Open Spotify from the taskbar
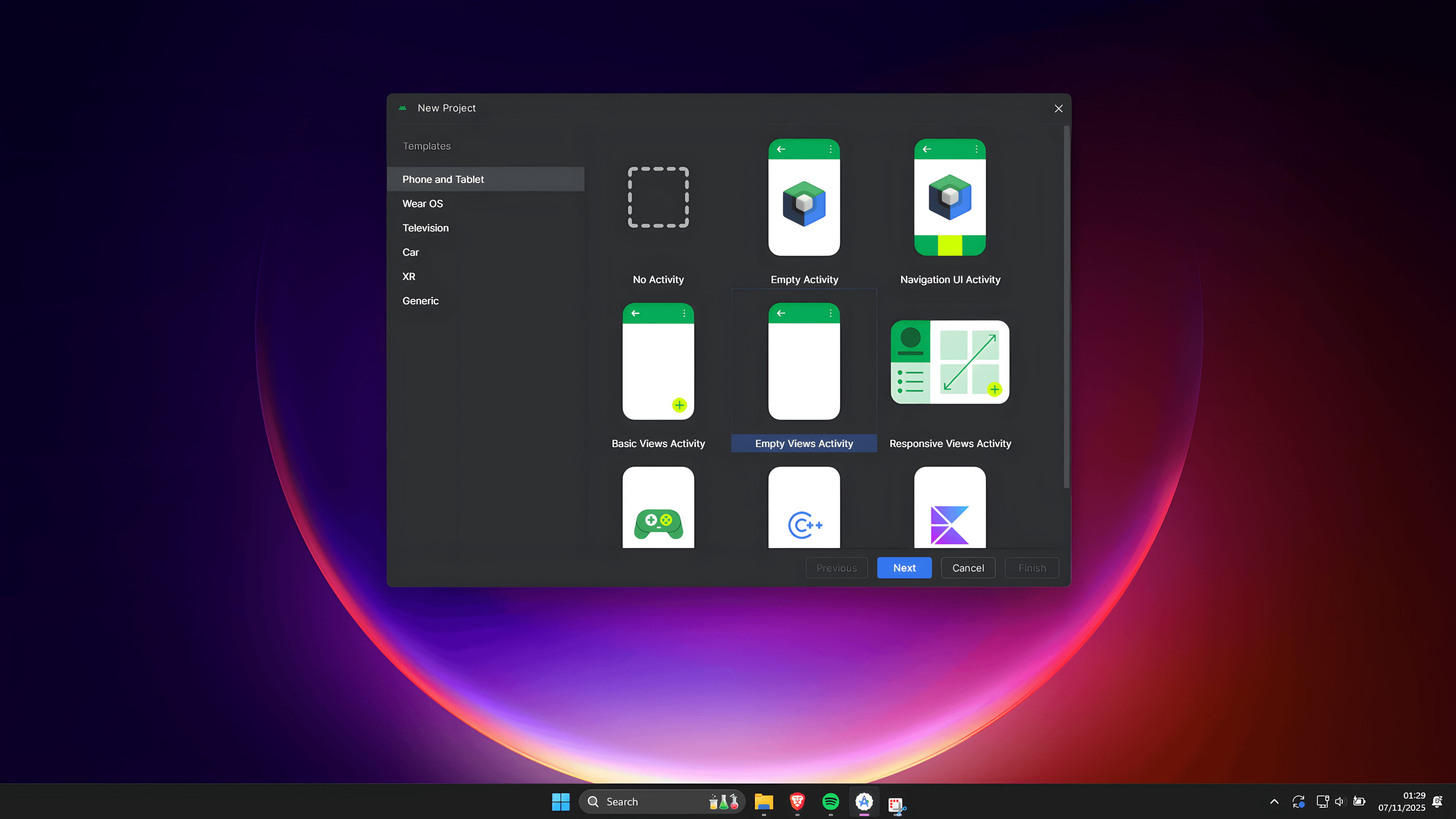 point(830,801)
